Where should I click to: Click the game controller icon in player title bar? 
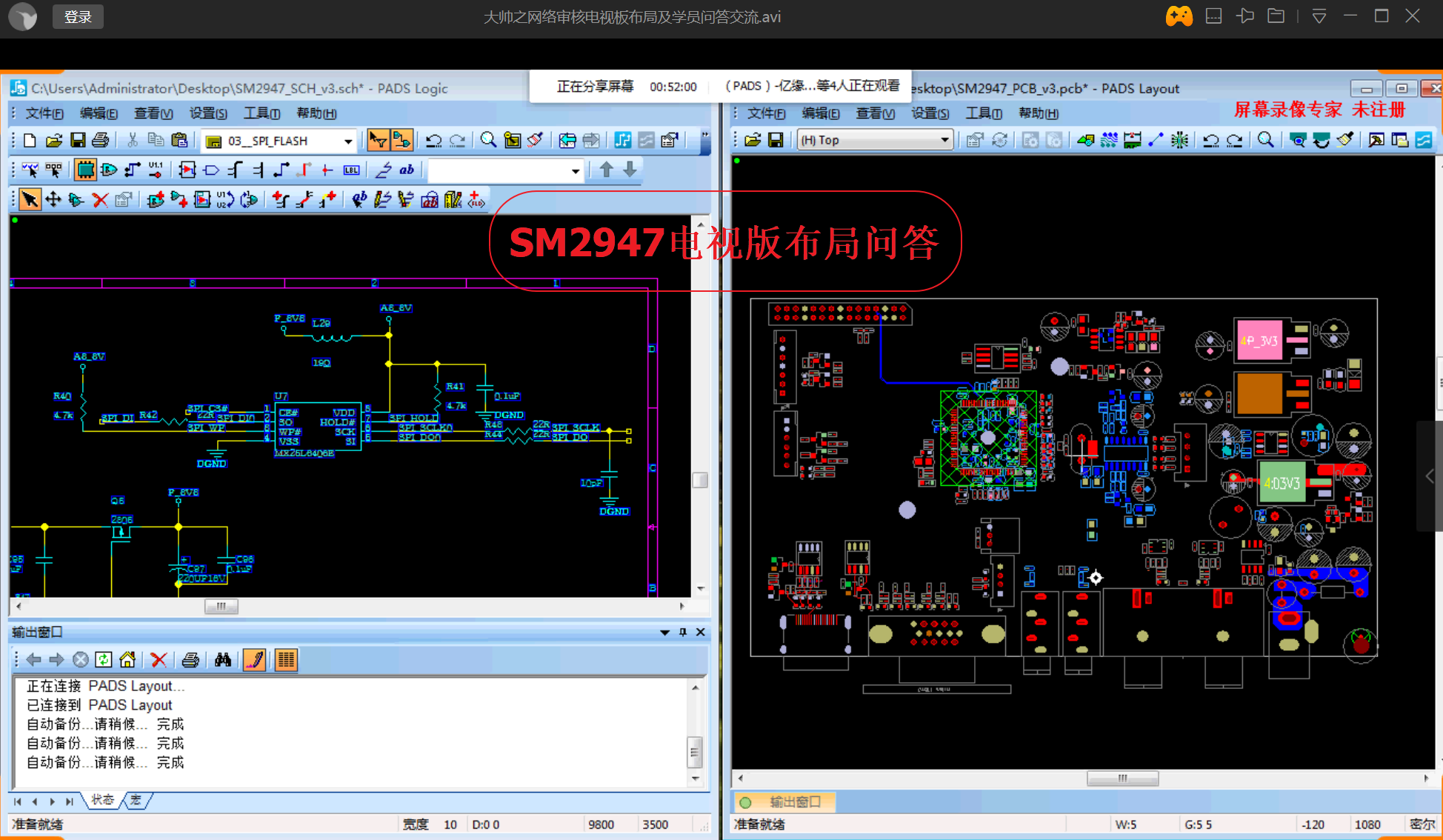coord(1179,16)
